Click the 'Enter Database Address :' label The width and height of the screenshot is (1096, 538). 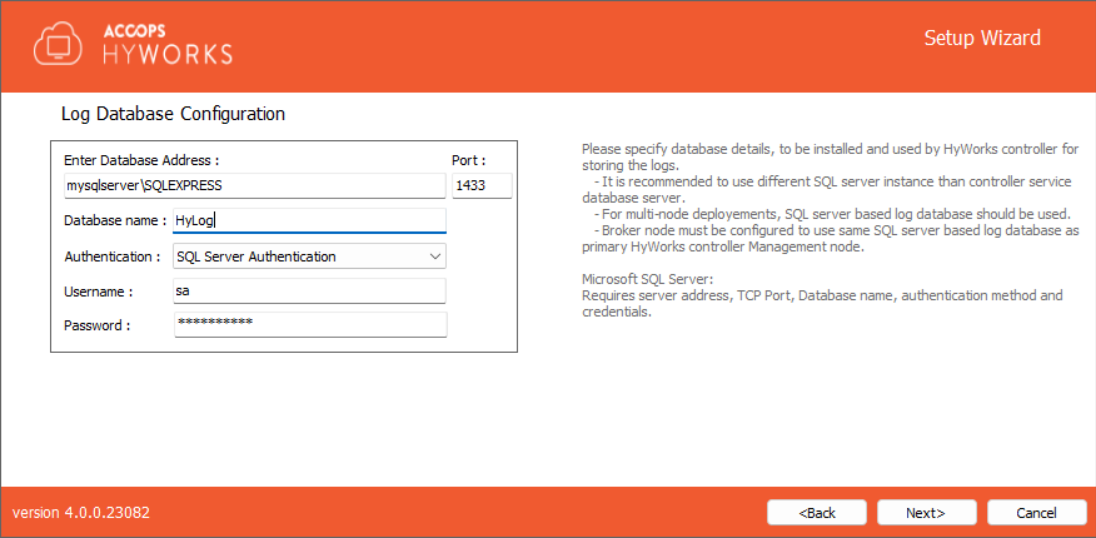point(141,160)
